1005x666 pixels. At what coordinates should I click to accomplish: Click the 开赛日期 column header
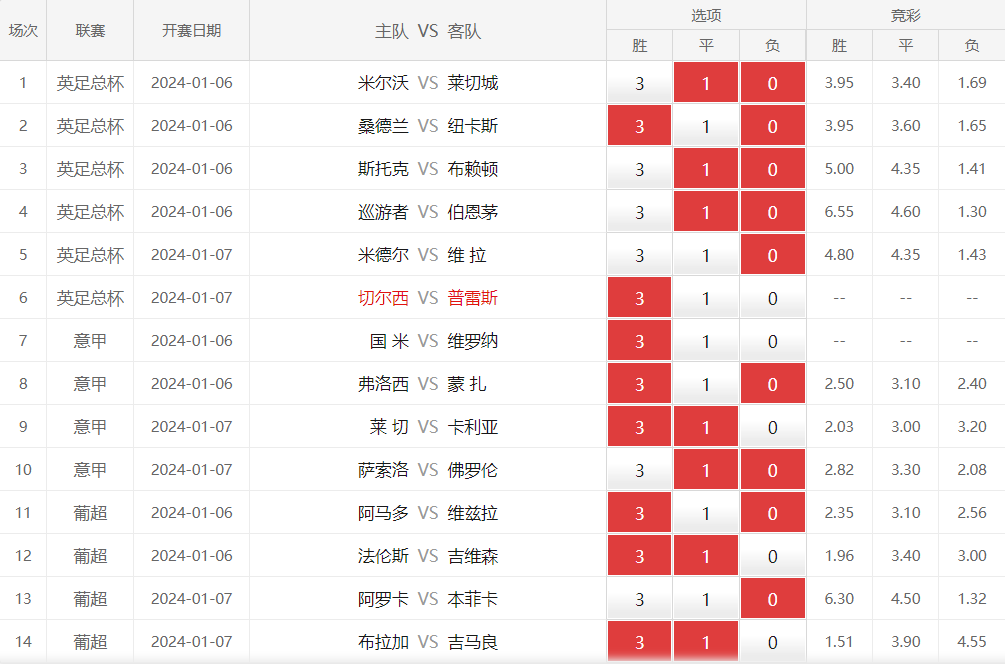[x=192, y=31]
